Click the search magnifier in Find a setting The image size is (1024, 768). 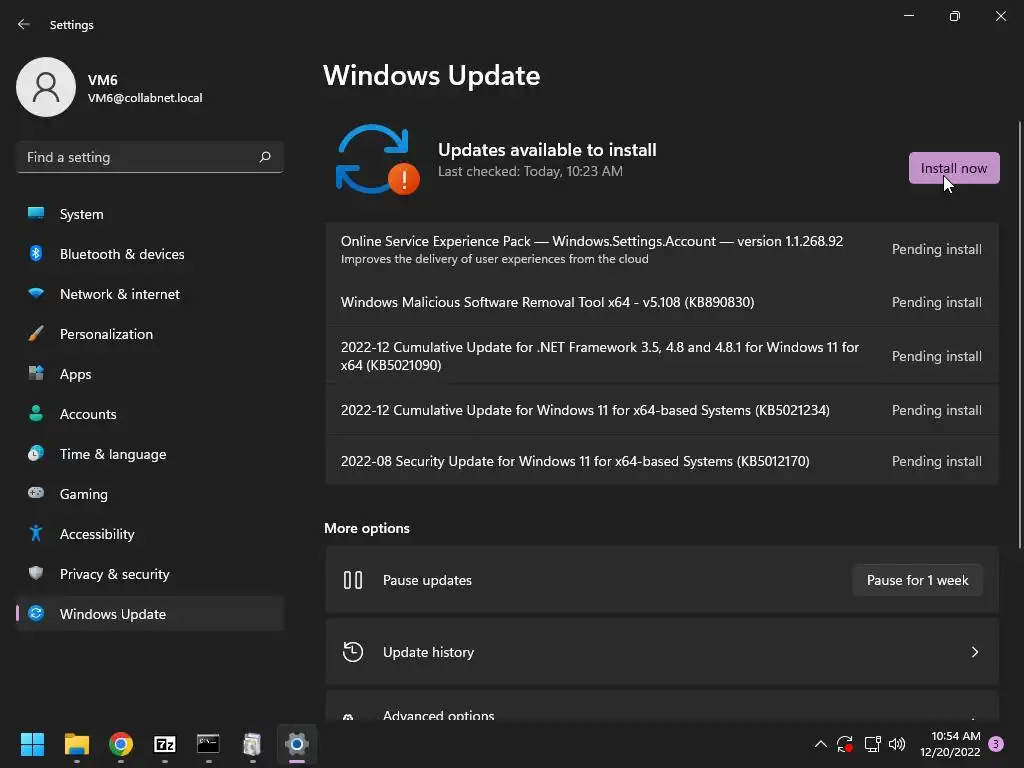(264, 157)
